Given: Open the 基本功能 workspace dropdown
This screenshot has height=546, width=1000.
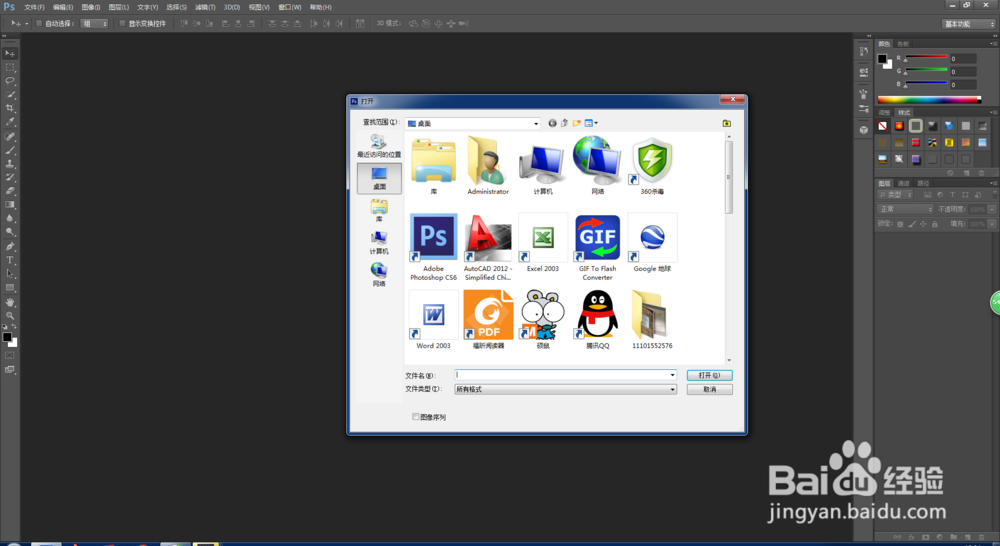Looking at the screenshot, I should click(969, 24).
